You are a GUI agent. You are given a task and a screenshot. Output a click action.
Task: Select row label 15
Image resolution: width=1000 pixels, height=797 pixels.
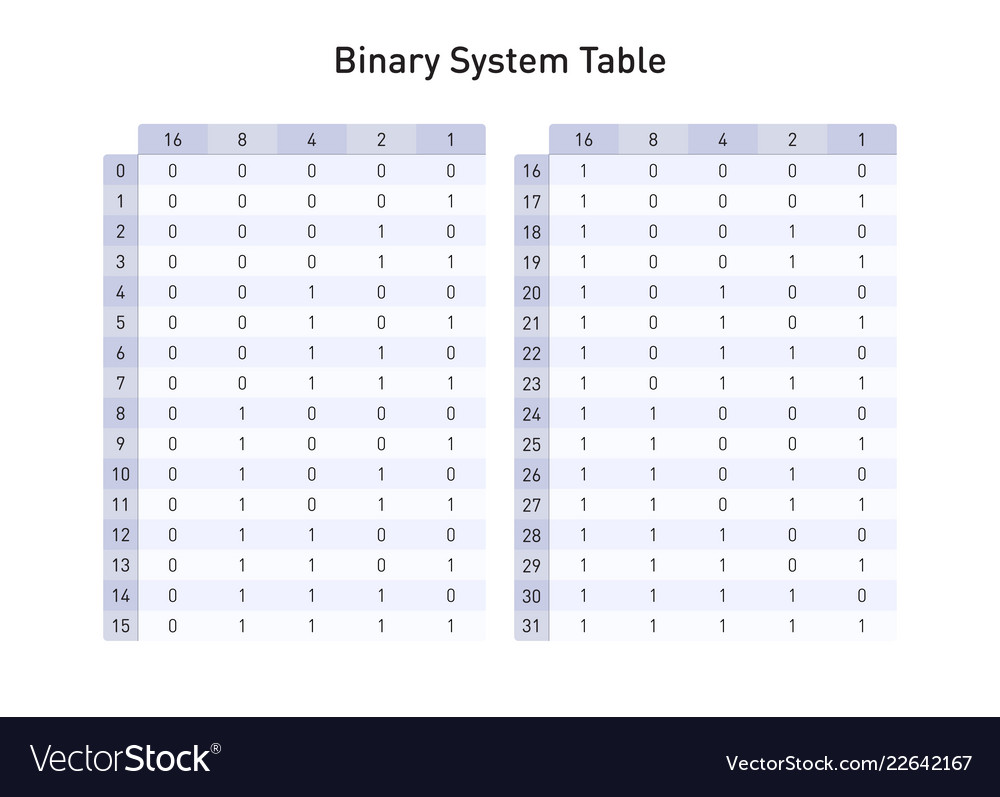click(121, 627)
